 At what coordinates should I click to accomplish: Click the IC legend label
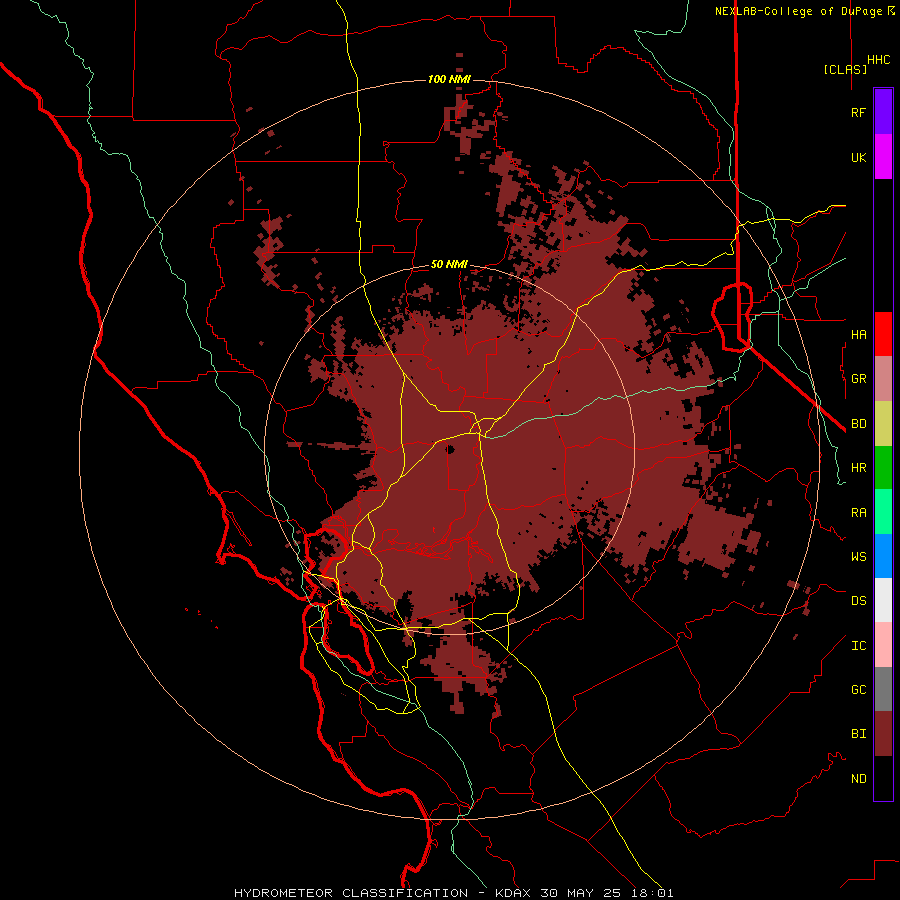coord(858,645)
